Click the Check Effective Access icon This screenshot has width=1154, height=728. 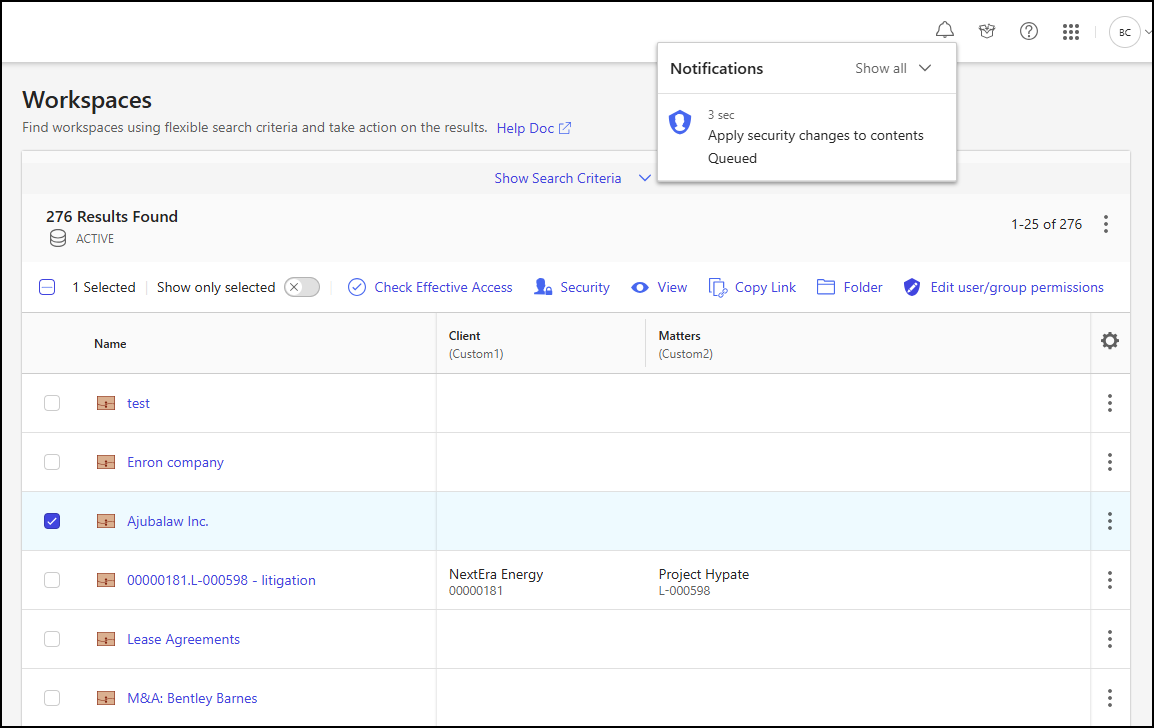[x=357, y=287]
